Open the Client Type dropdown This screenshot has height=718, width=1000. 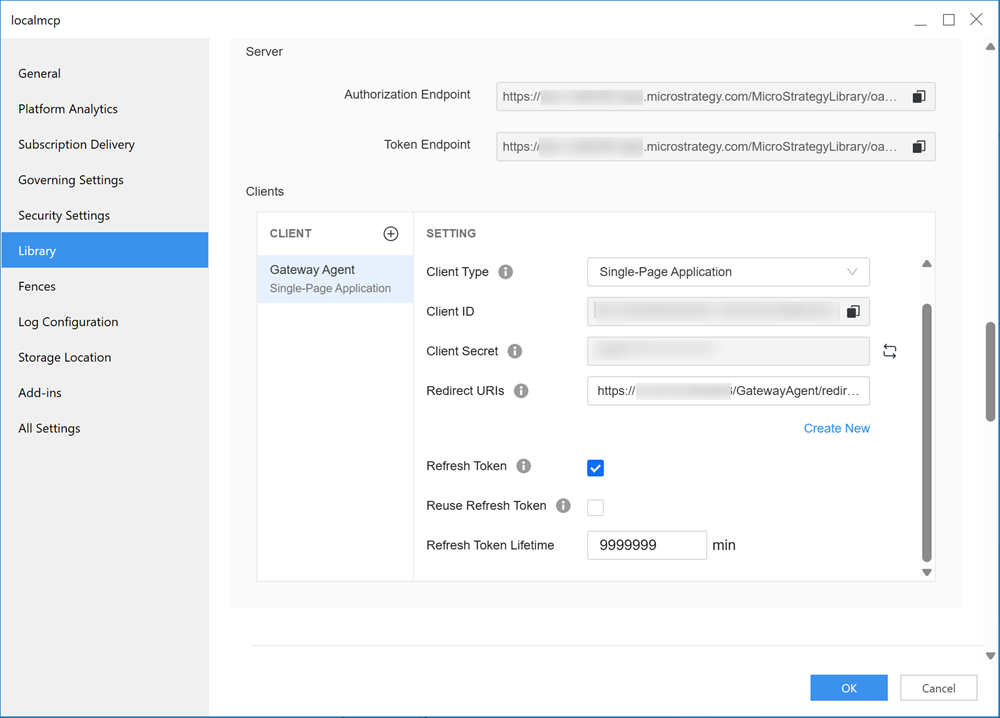(728, 272)
